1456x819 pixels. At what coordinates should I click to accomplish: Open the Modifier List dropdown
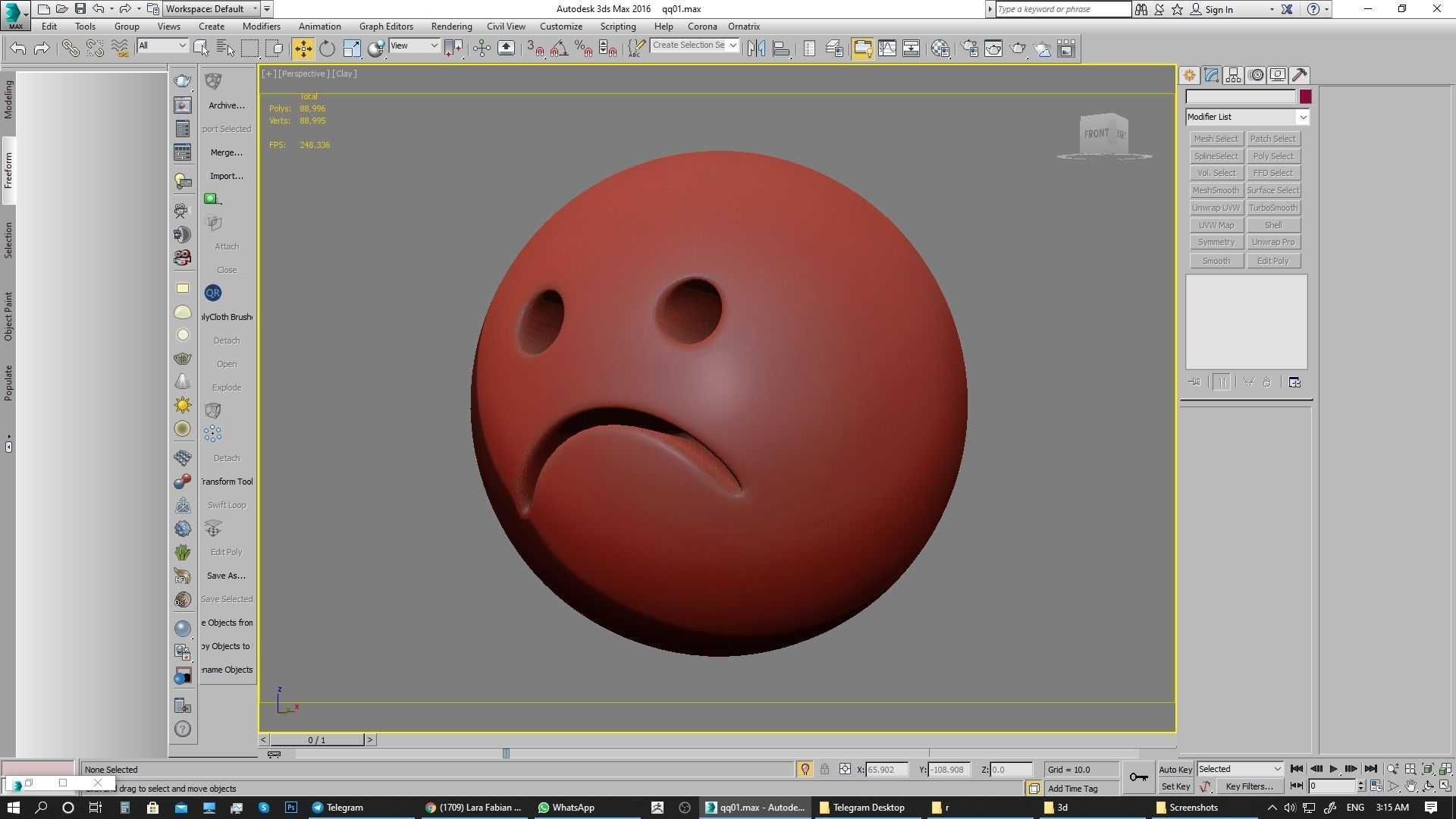pyautogui.click(x=1247, y=117)
